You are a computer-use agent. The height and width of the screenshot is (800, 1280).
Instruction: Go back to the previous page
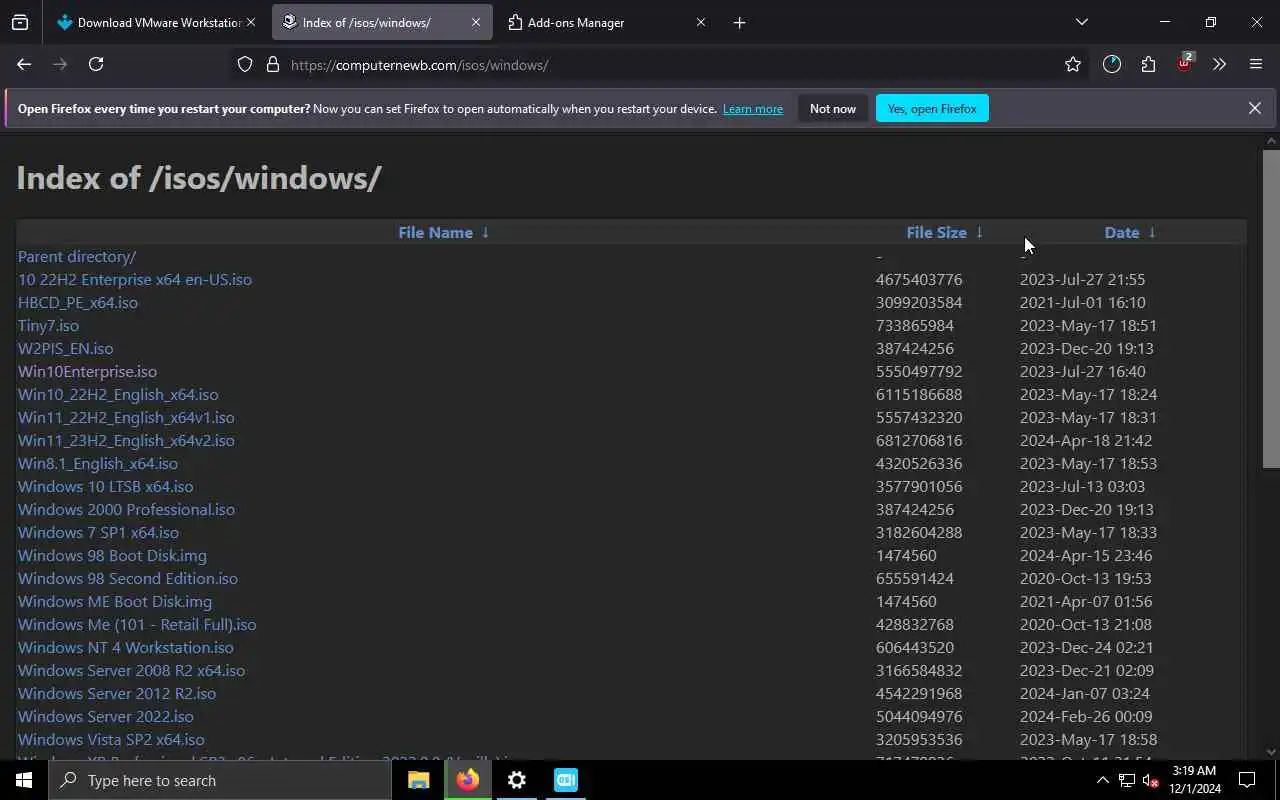(24, 64)
